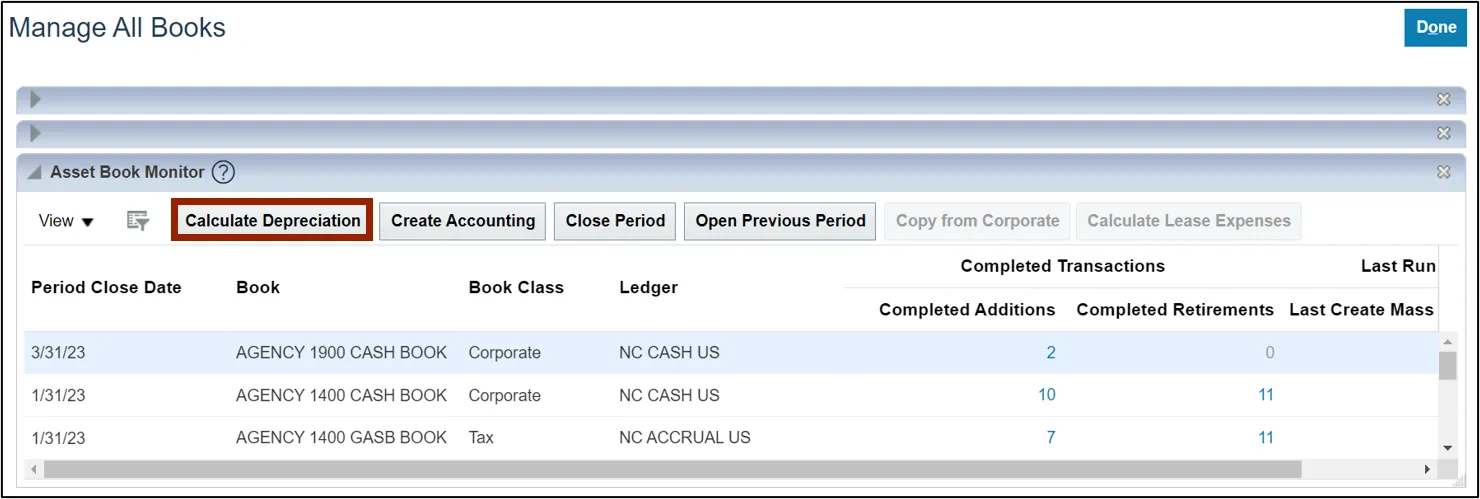The image size is (1480, 499).
Task: Click the Create Accounting button
Action: tap(463, 221)
